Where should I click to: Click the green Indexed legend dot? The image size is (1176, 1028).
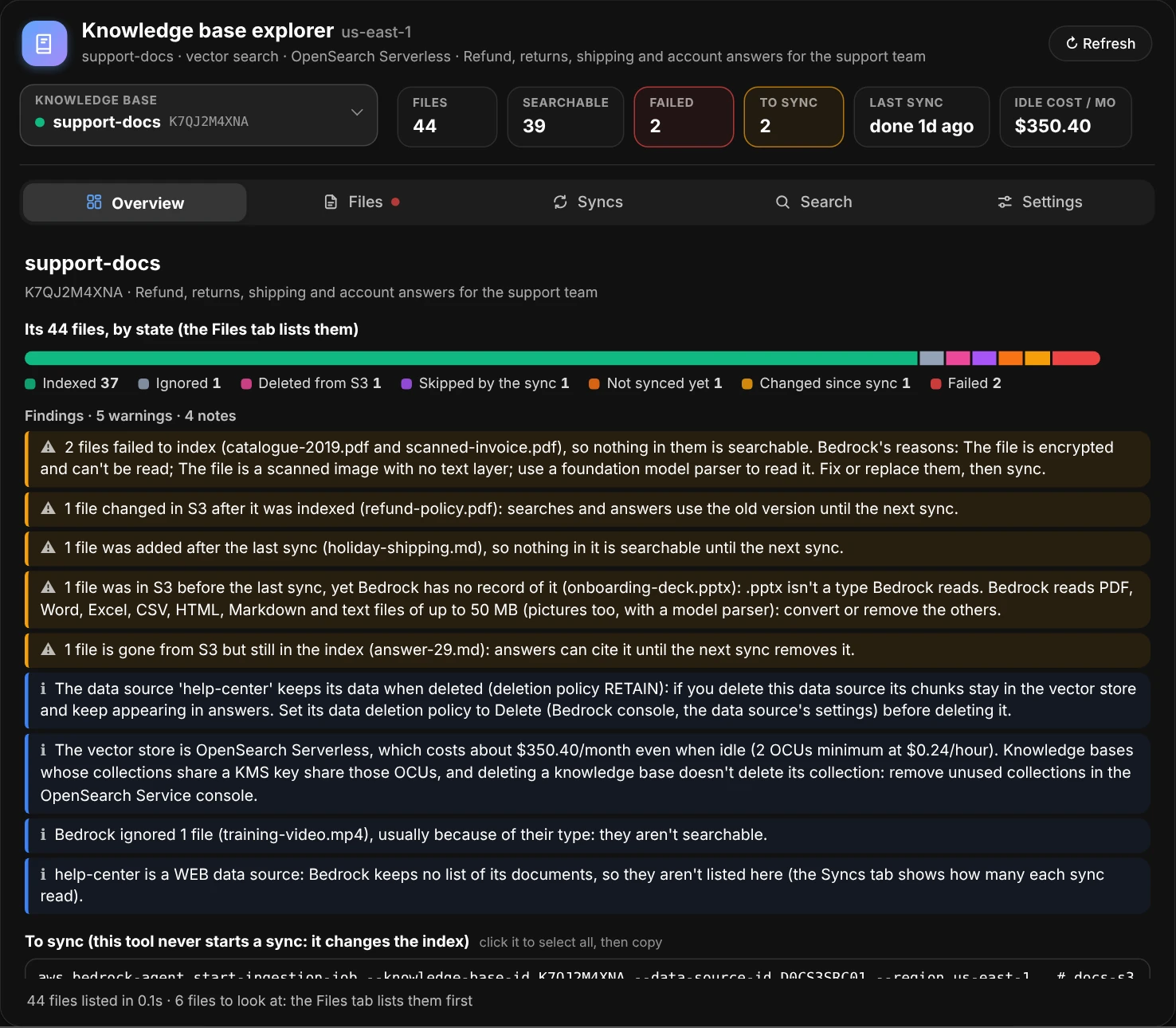pos(30,384)
